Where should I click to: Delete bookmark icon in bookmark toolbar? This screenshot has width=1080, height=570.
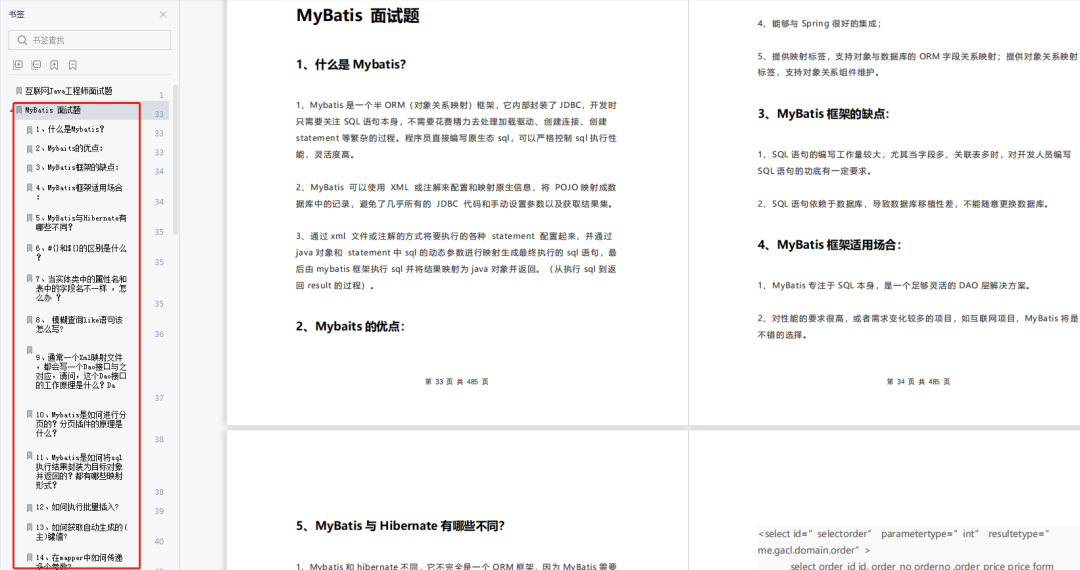72,65
